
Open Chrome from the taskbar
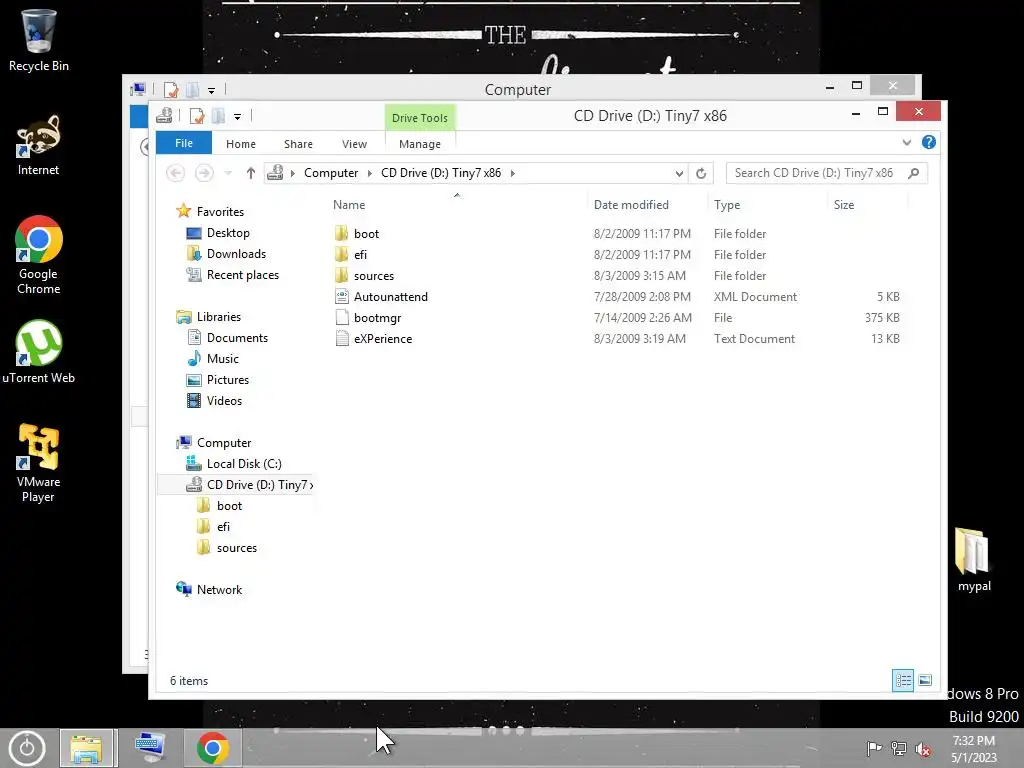click(212, 748)
